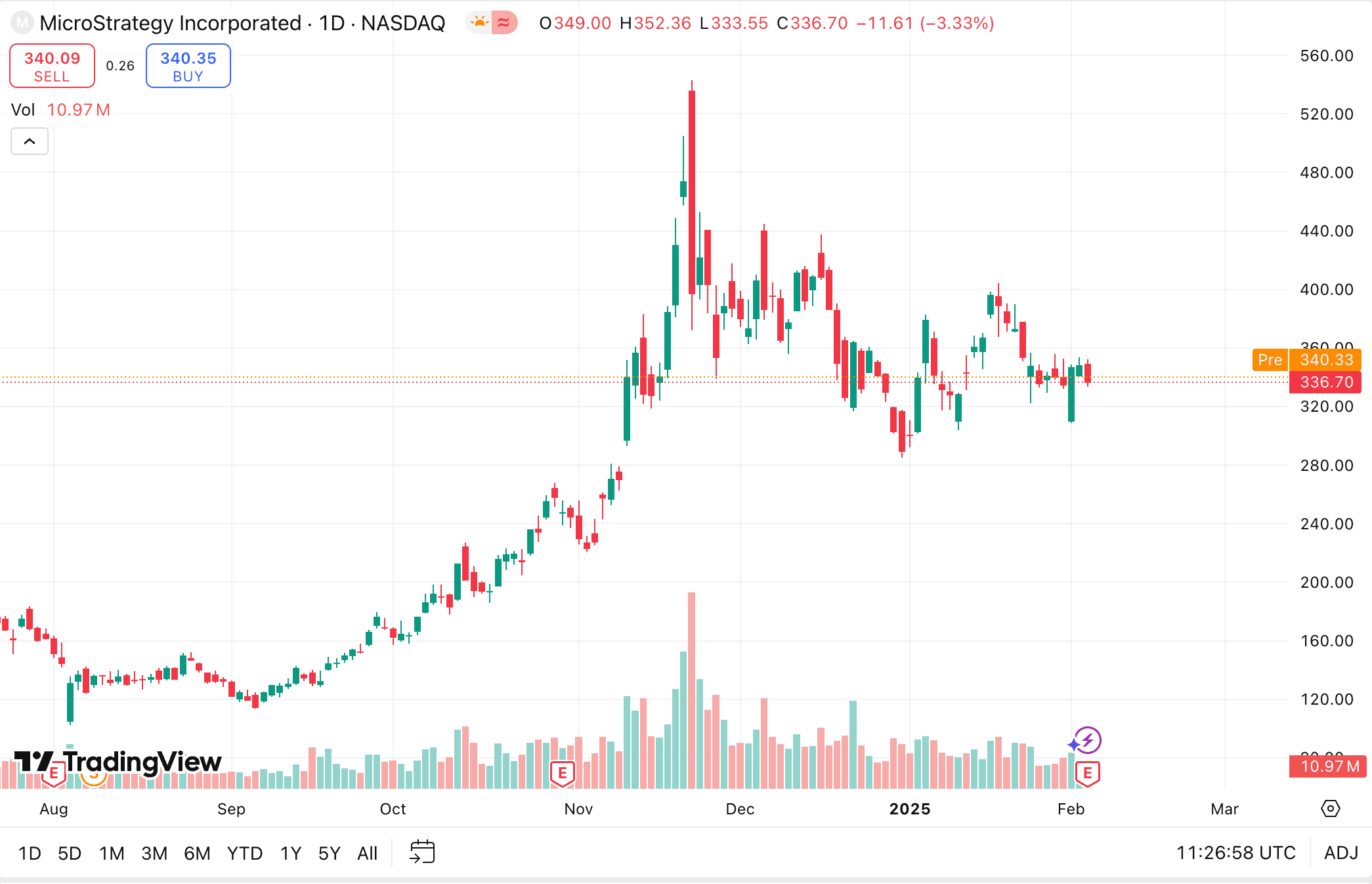
Task: Open the February earnings E marker
Action: (x=1088, y=774)
